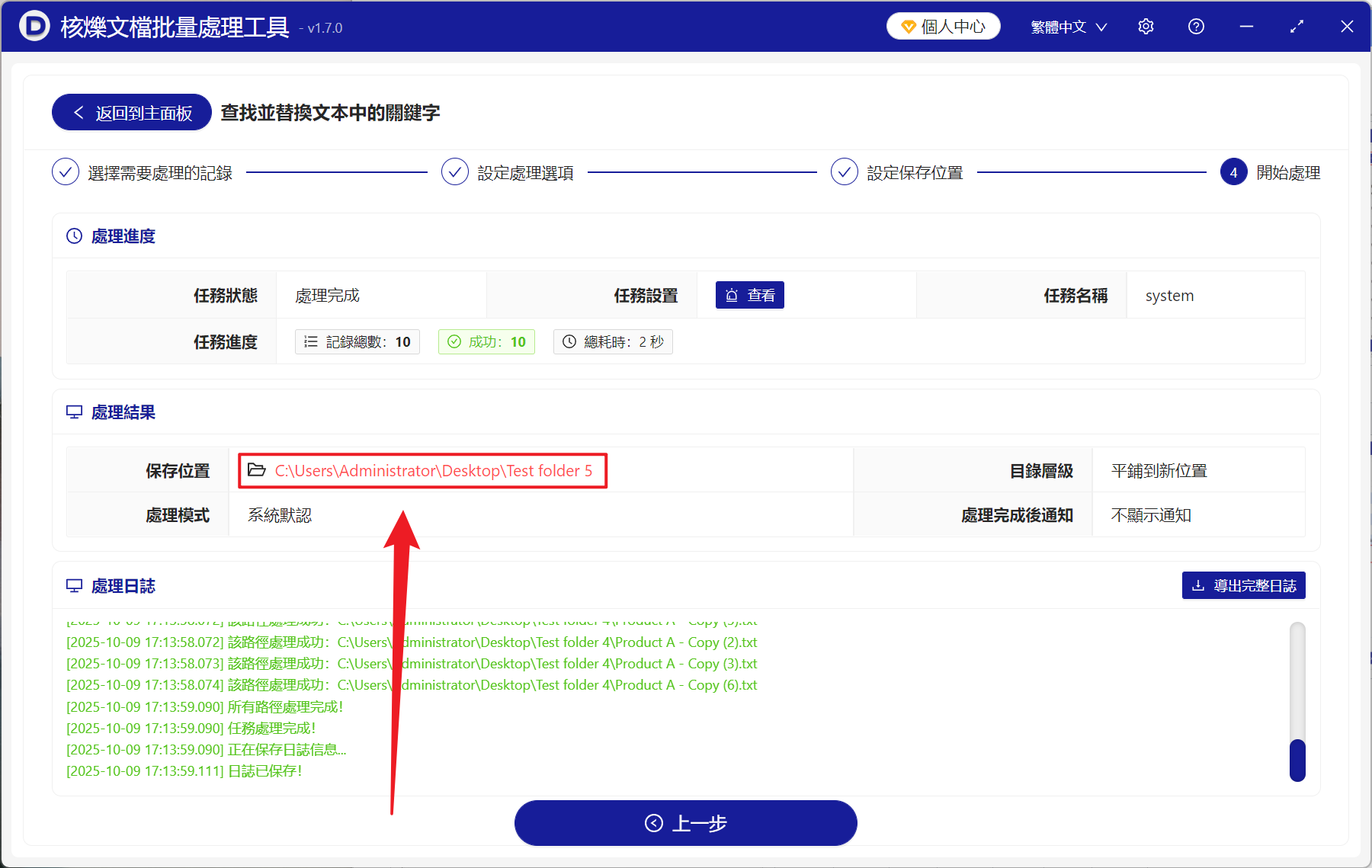Screen dimensions: 1372x868
Task: Open the folder icon before the save path
Action: pos(257,470)
